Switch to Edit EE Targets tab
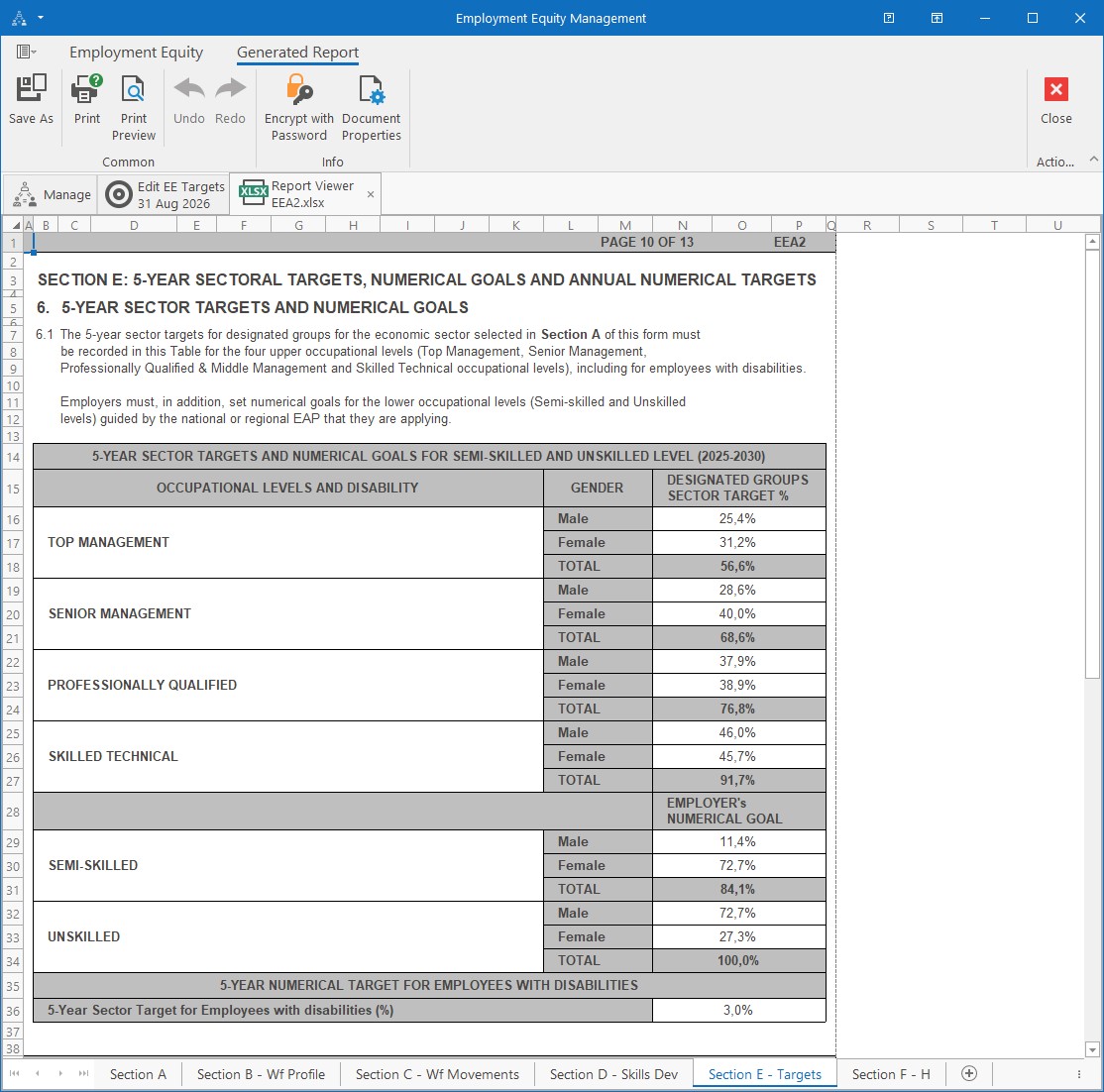Image resolution: width=1104 pixels, height=1092 pixels. (165, 194)
